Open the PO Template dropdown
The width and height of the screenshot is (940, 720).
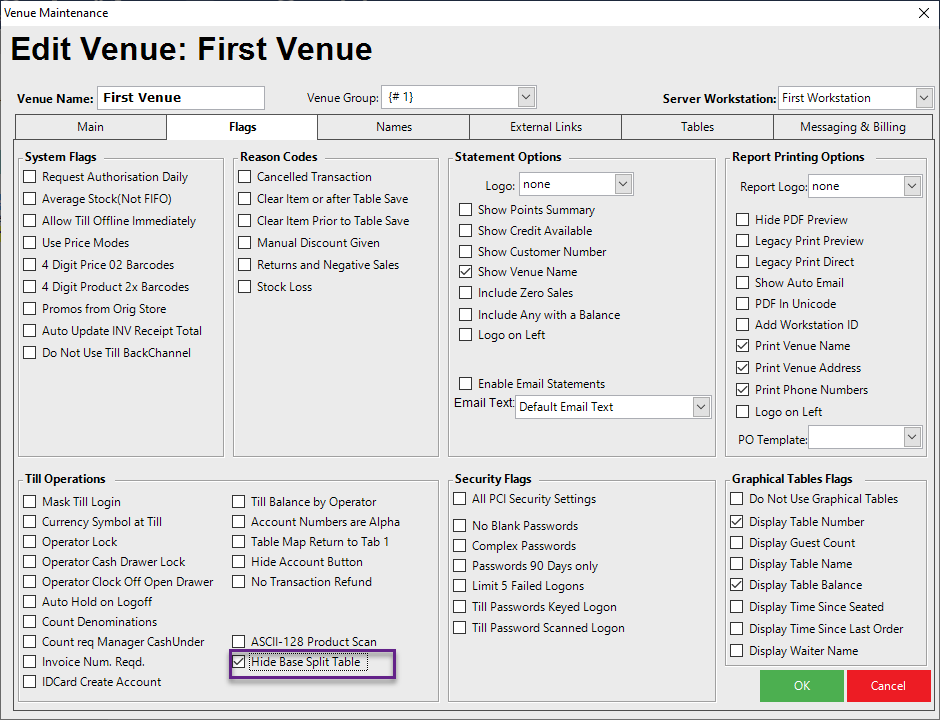[911, 437]
